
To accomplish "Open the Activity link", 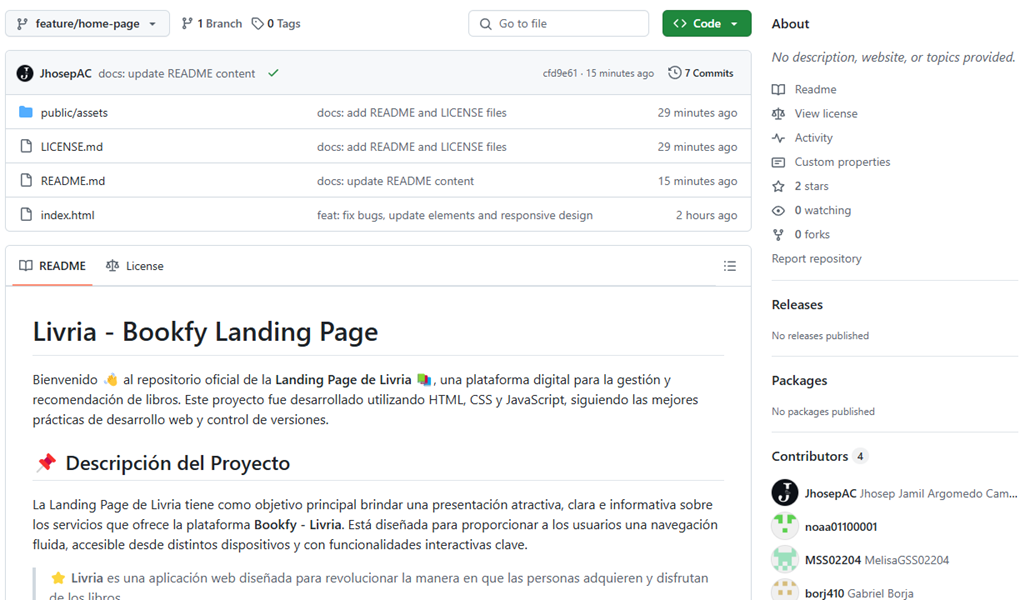I will click(x=813, y=138).
